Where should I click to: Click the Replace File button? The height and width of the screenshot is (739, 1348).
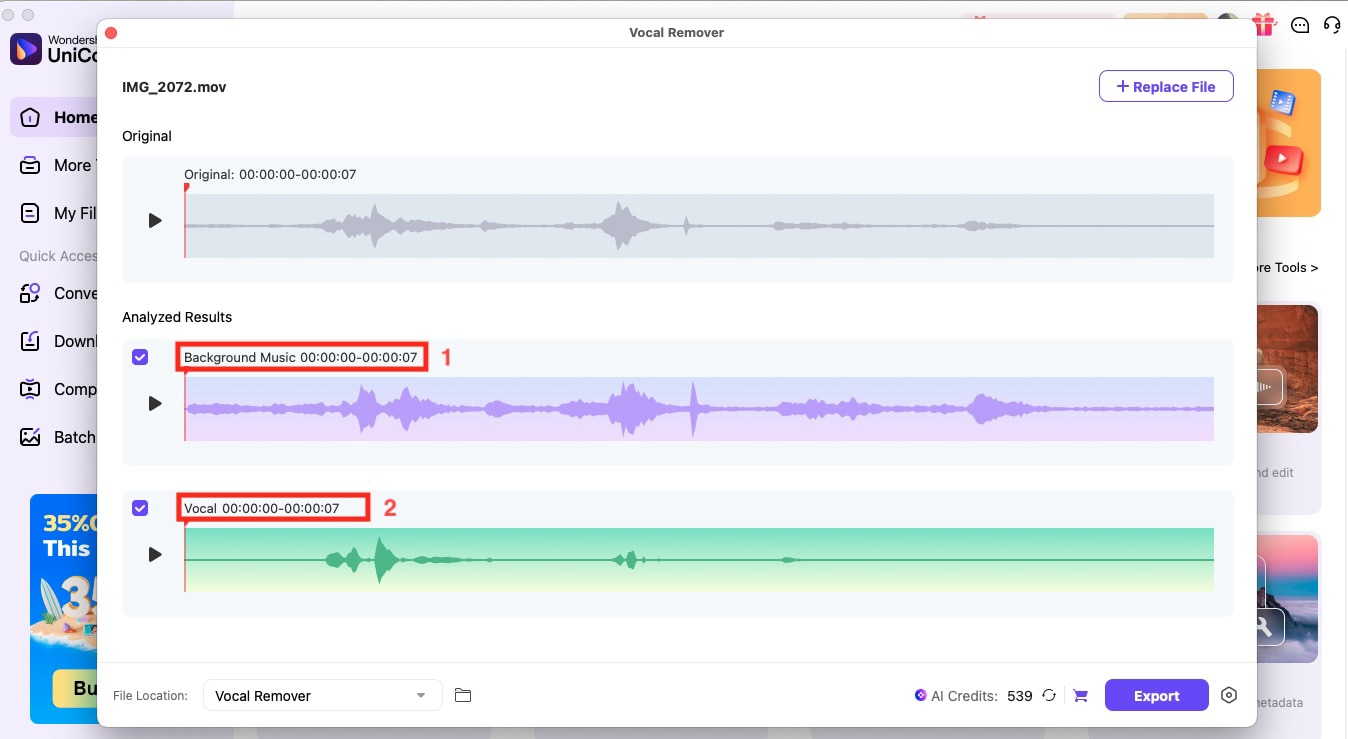1166,87
